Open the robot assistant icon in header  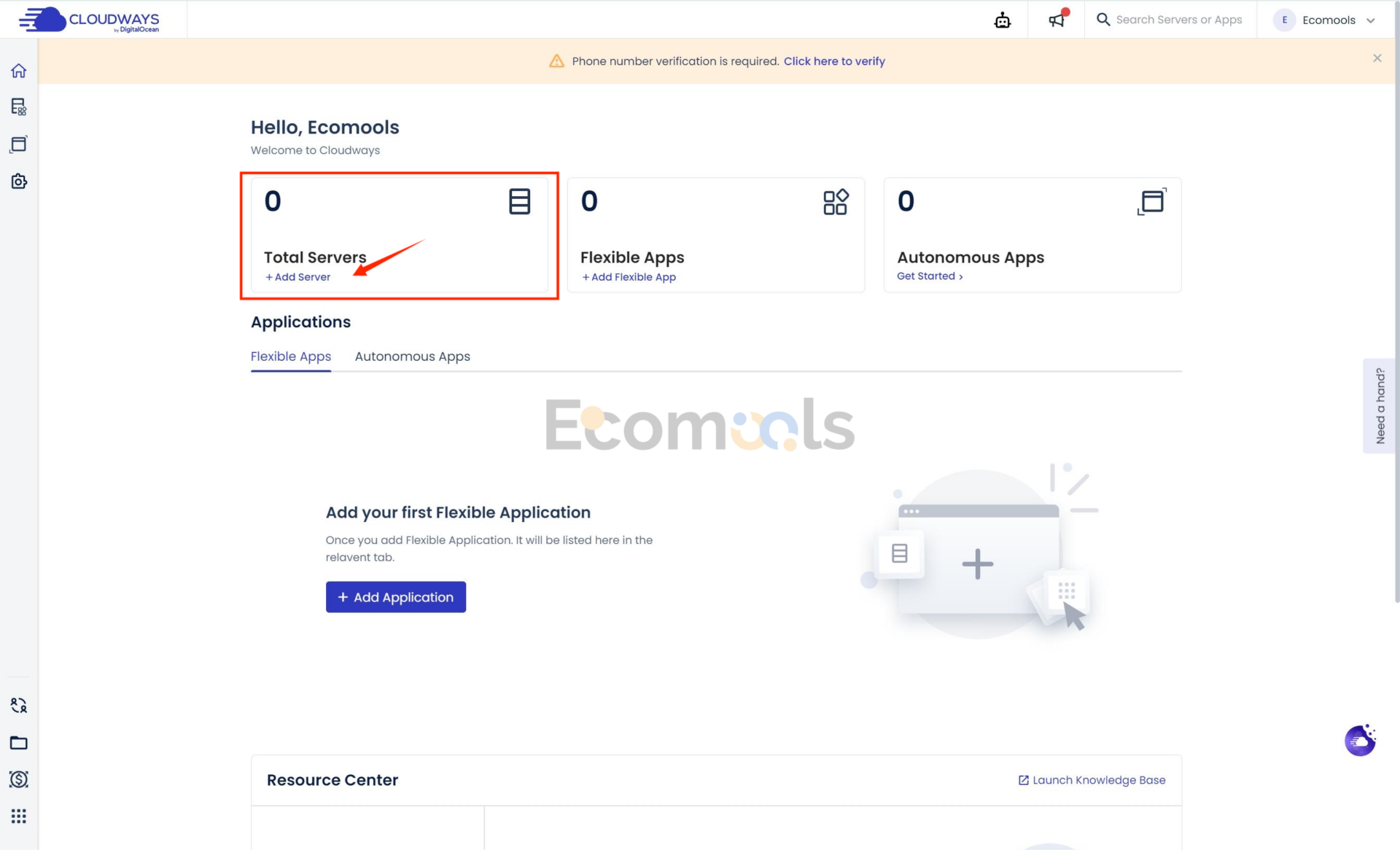click(1003, 20)
